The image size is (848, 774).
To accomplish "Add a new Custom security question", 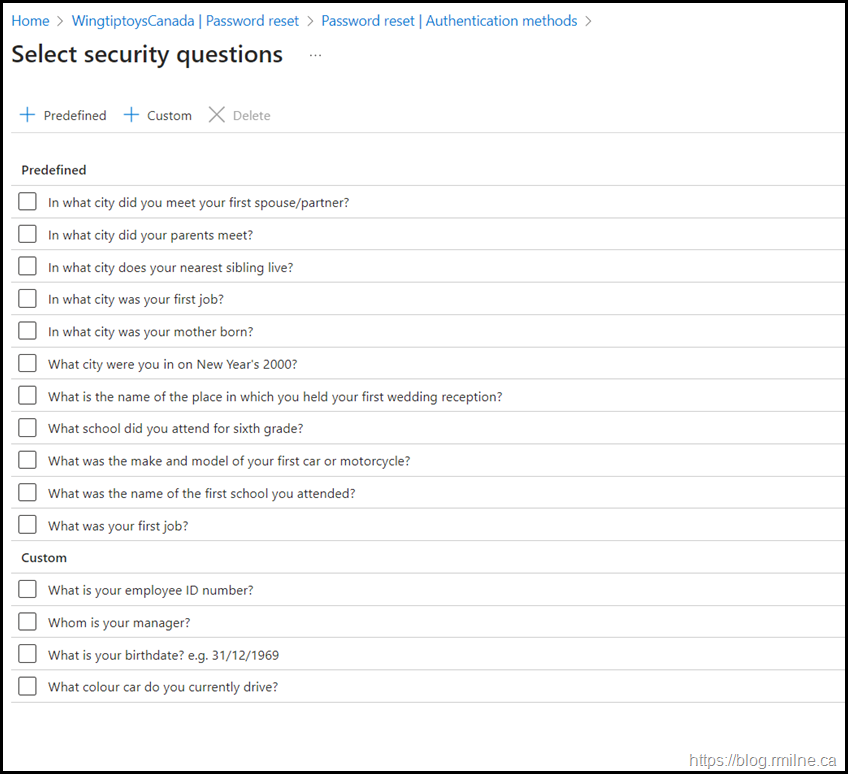I will pyautogui.click(x=157, y=115).
